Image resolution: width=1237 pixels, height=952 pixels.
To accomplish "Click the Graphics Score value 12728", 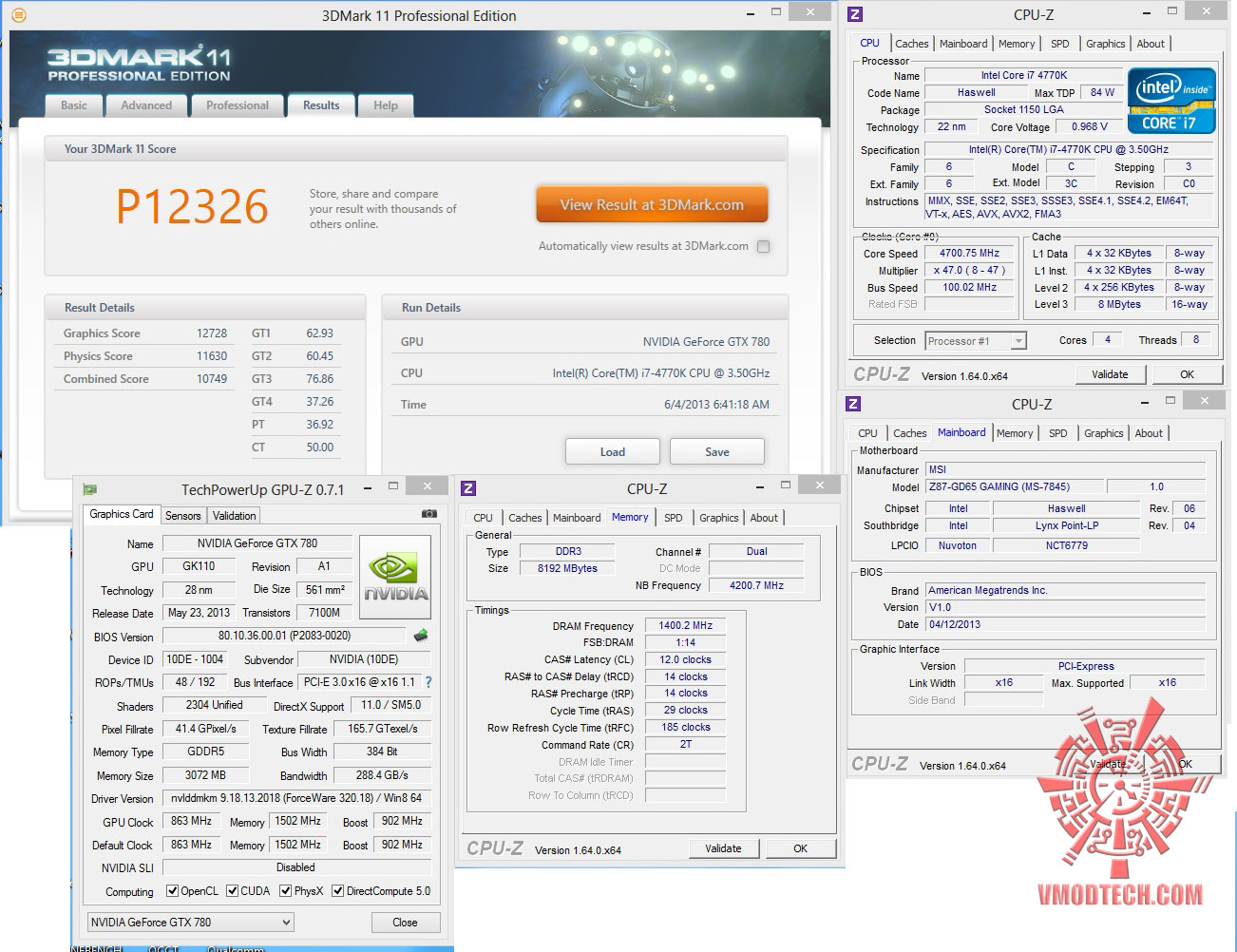I will (212, 333).
